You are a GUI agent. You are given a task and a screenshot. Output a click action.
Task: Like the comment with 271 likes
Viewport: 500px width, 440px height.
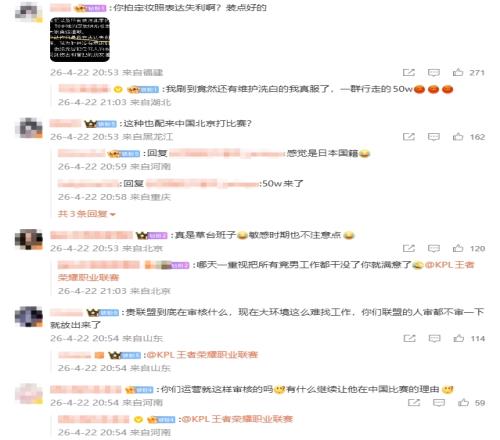458,72
